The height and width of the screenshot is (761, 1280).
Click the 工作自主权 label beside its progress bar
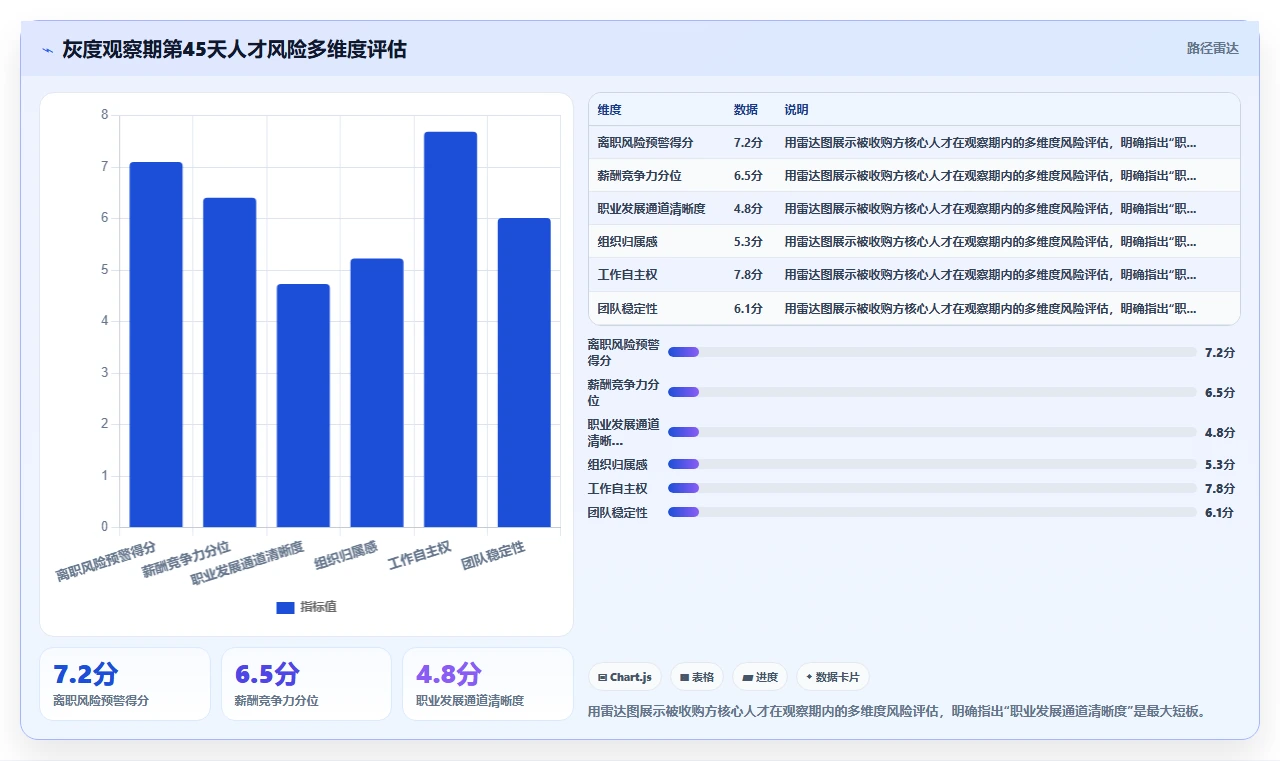(617, 488)
